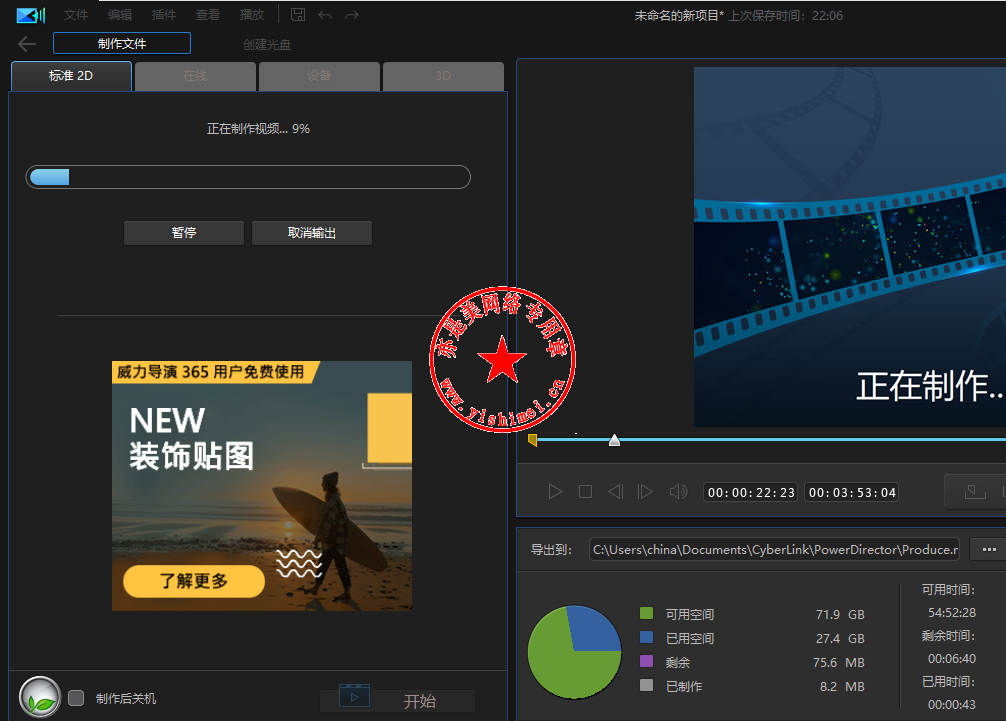Play the preview video
This screenshot has height=721, width=1006.
coord(555,492)
